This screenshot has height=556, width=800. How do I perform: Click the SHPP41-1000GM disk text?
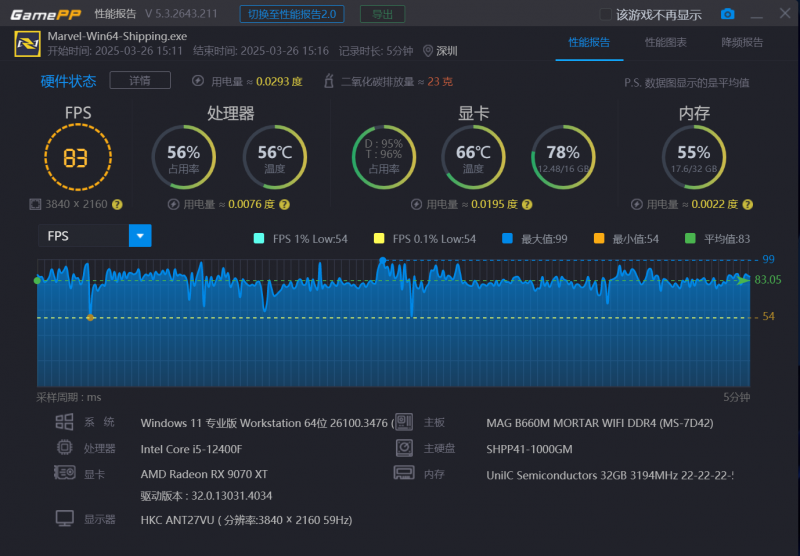click(x=529, y=449)
